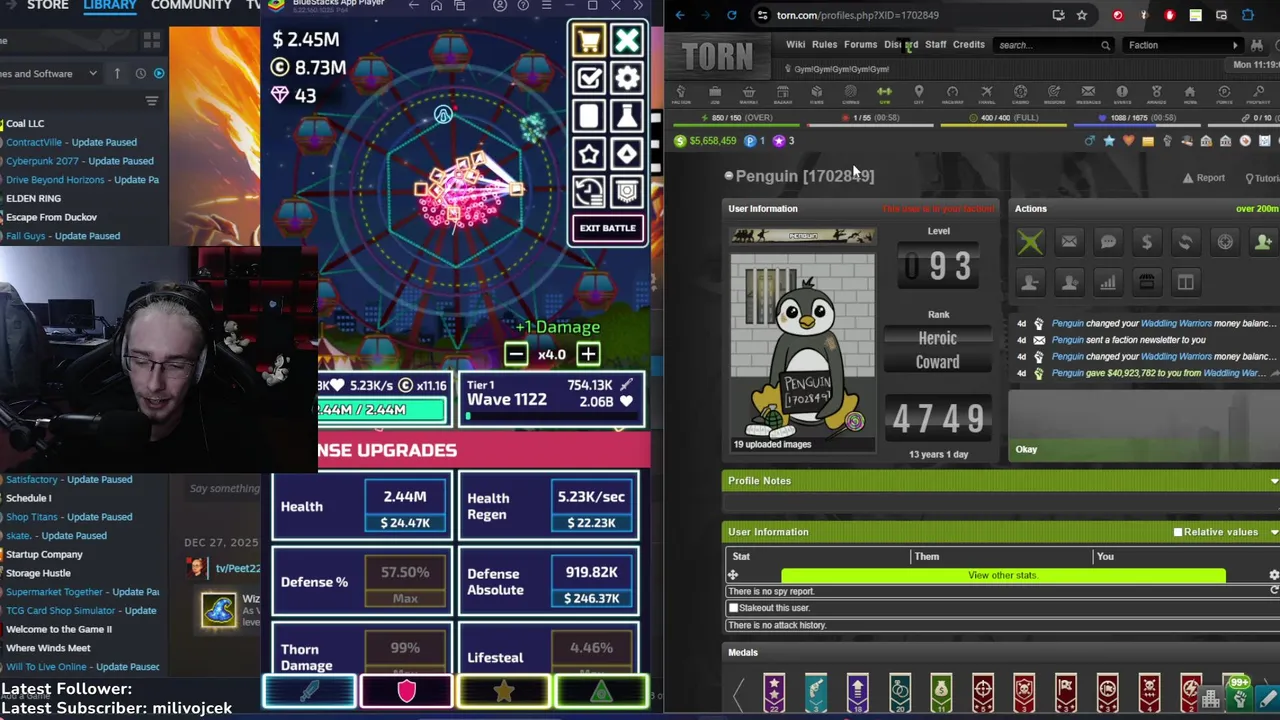Open the Torn Travel airplane icon
1280x720 pixels.
[x=986, y=94]
